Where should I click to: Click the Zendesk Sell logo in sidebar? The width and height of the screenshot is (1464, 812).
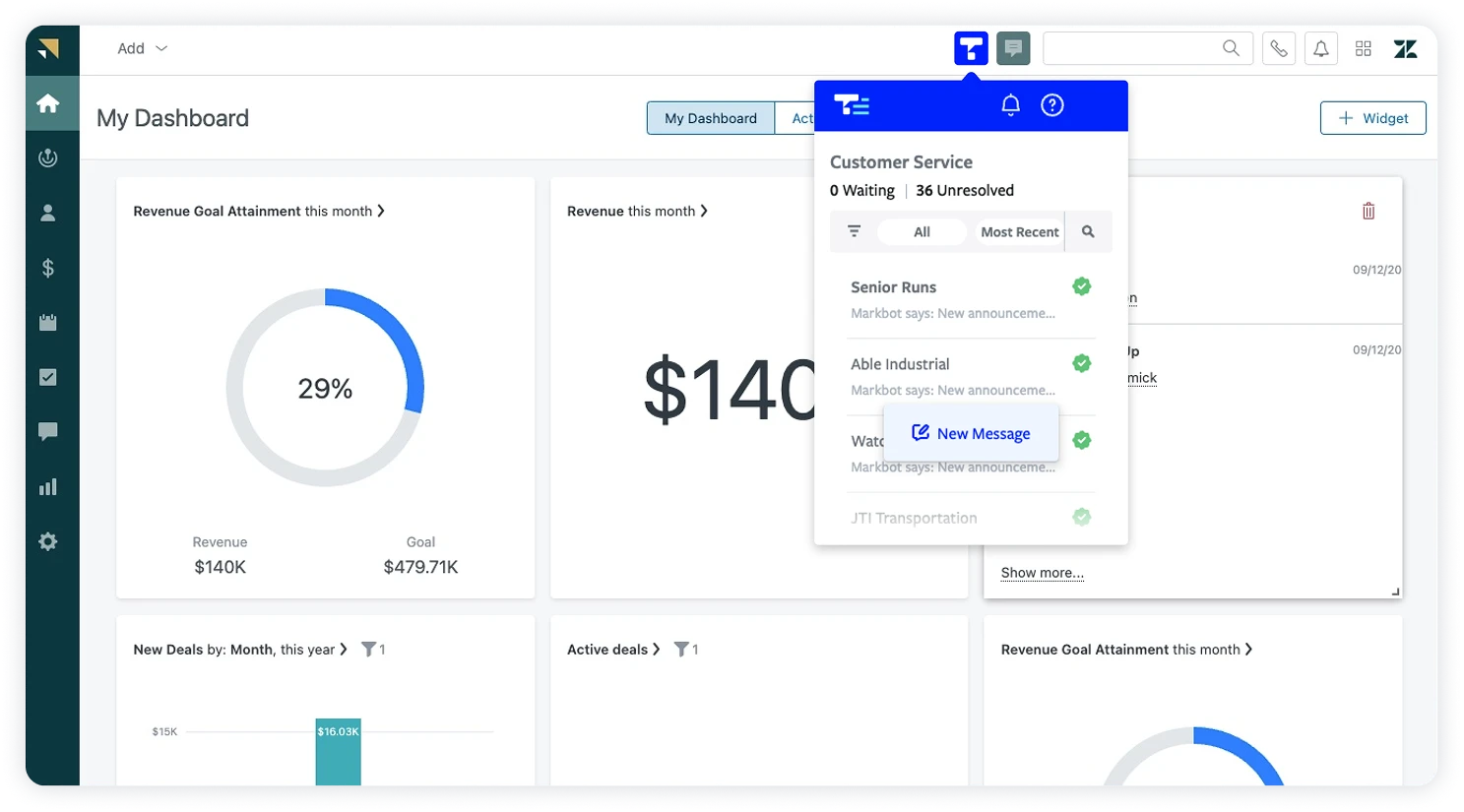pyautogui.click(x=48, y=48)
